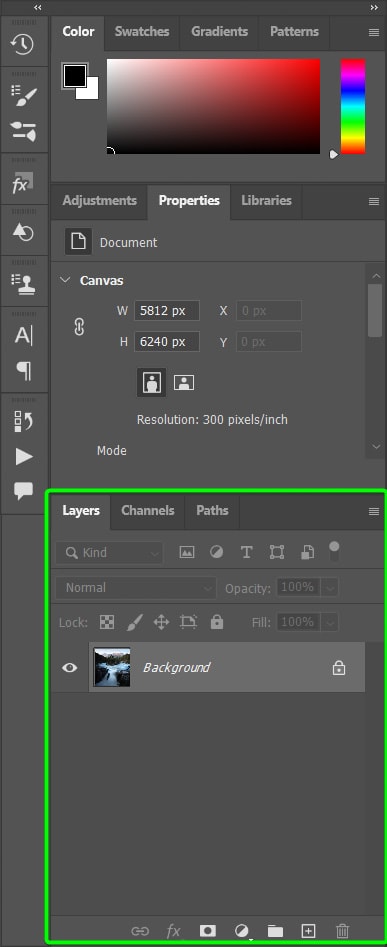Viewport: 387px width, 947px height.
Task: Create a new fill or adjustment layer
Action: pyautogui.click(x=241, y=931)
